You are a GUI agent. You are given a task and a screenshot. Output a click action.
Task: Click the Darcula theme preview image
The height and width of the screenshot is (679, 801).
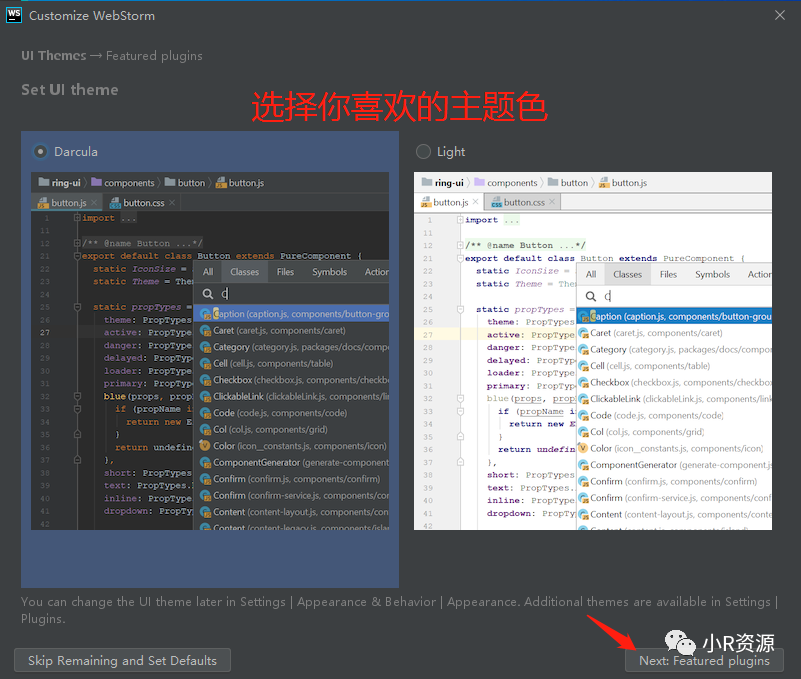(210, 350)
